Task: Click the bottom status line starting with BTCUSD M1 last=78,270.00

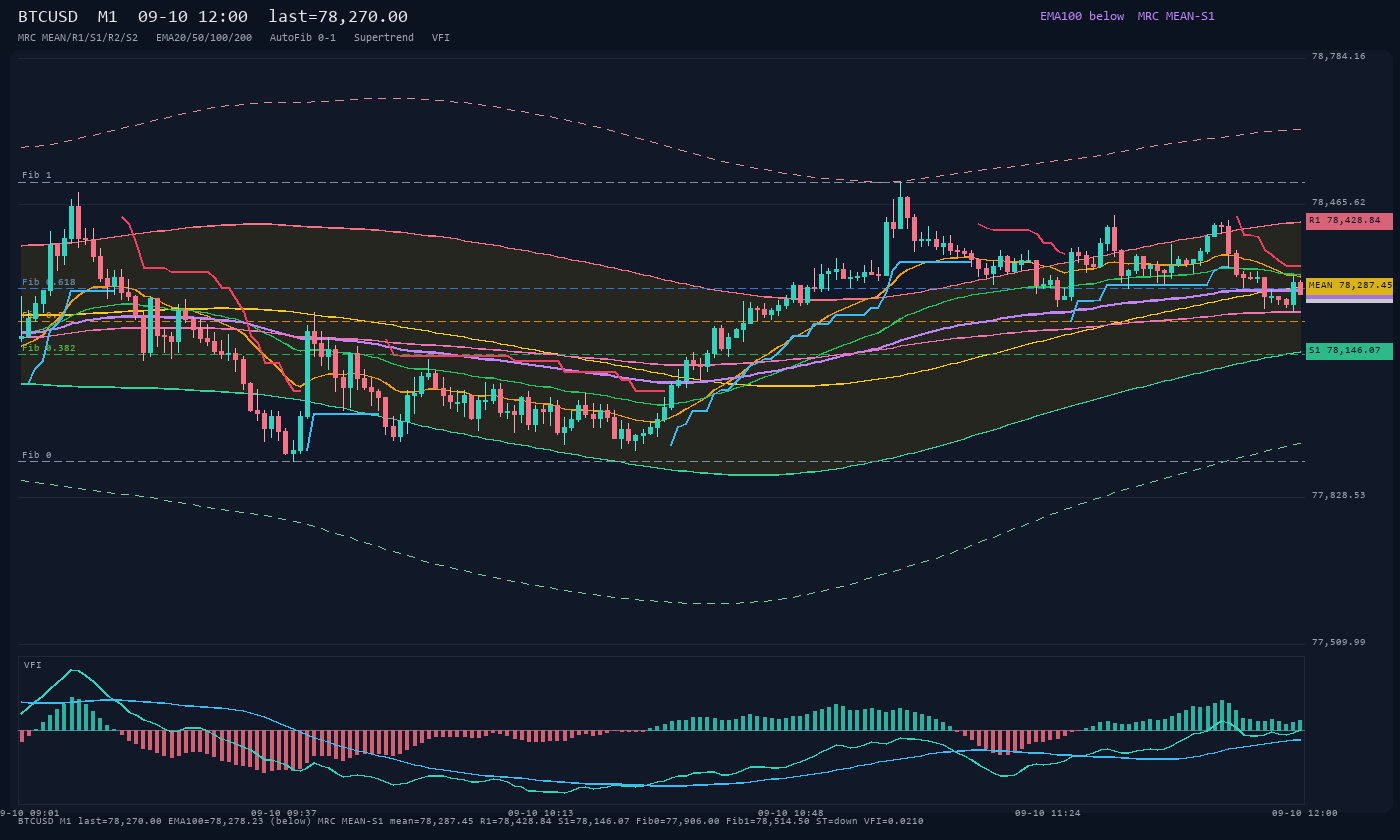Action: point(470,821)
